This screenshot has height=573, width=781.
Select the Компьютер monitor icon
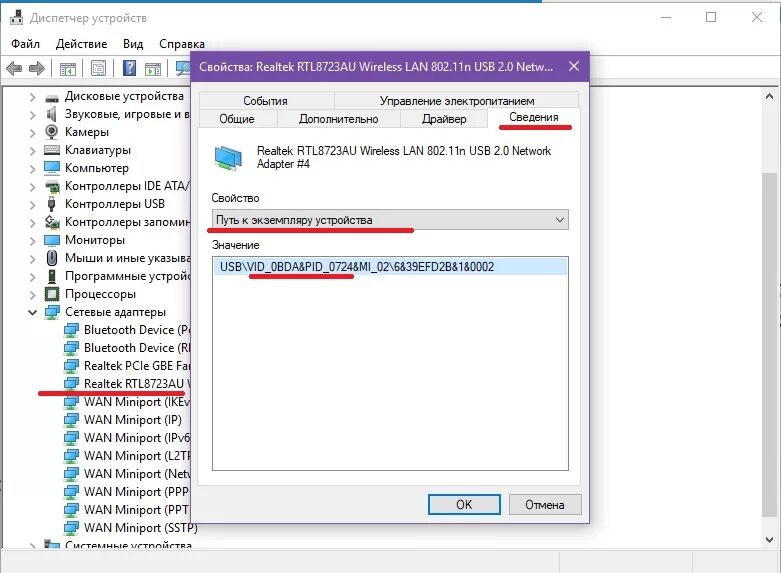(52, 167)
